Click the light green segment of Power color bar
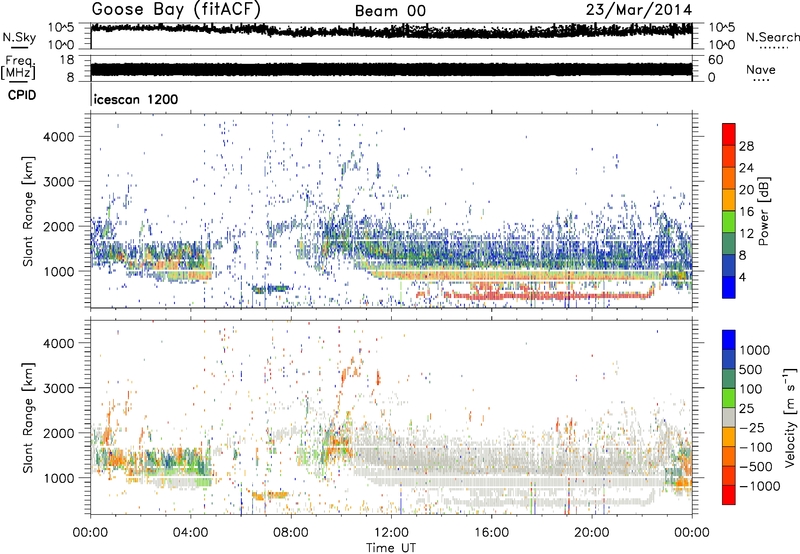This screenshot has width=800, height=554. pyautogui.click(x=729, y=222)
